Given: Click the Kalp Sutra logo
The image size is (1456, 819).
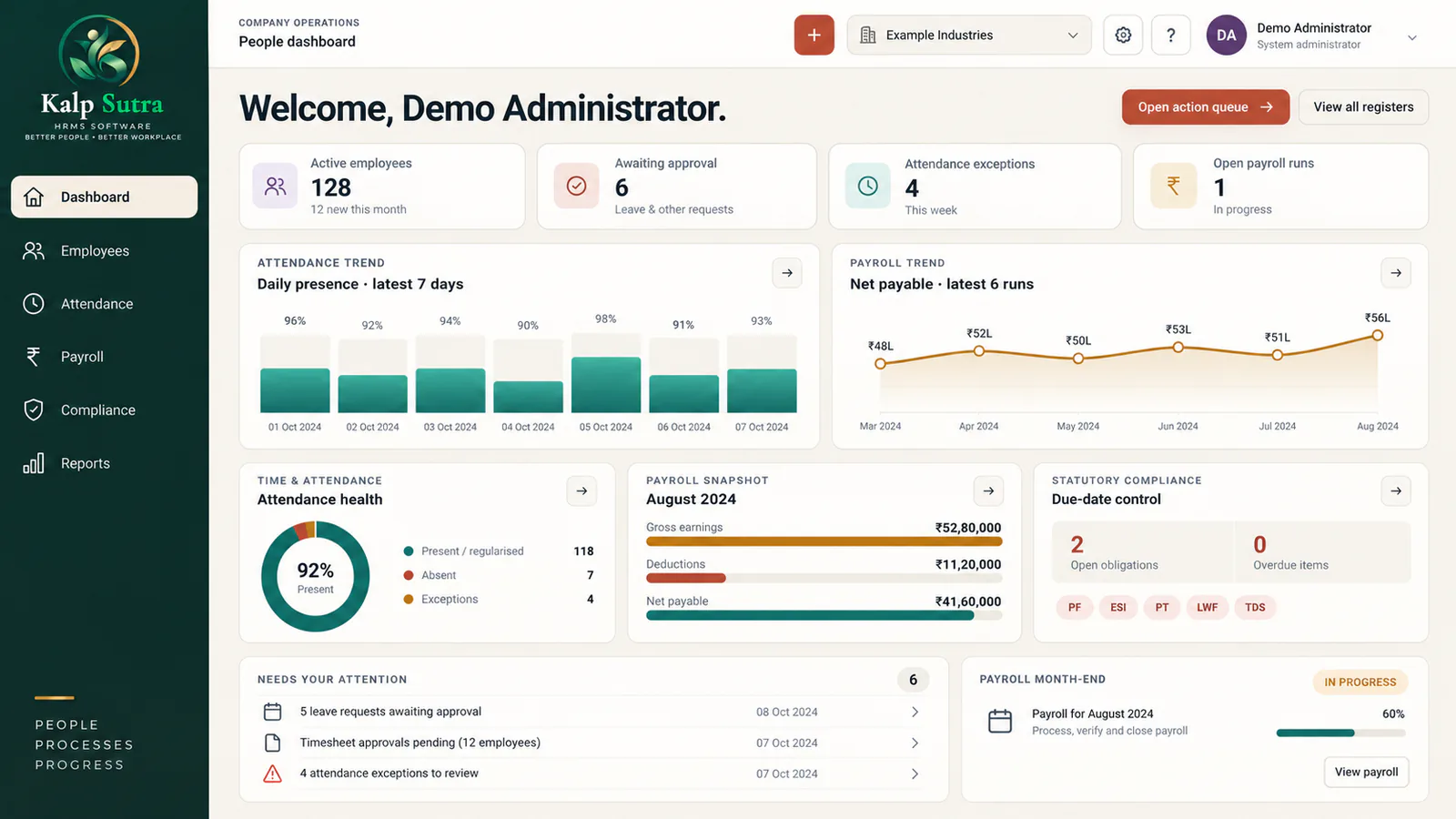Looking at the screenshot, I should [x=103, y=78].
